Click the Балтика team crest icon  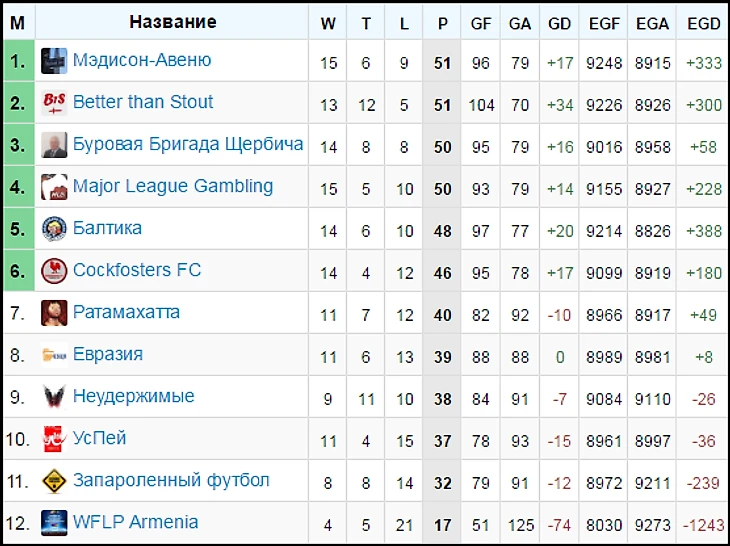click(x=54, y=229)
